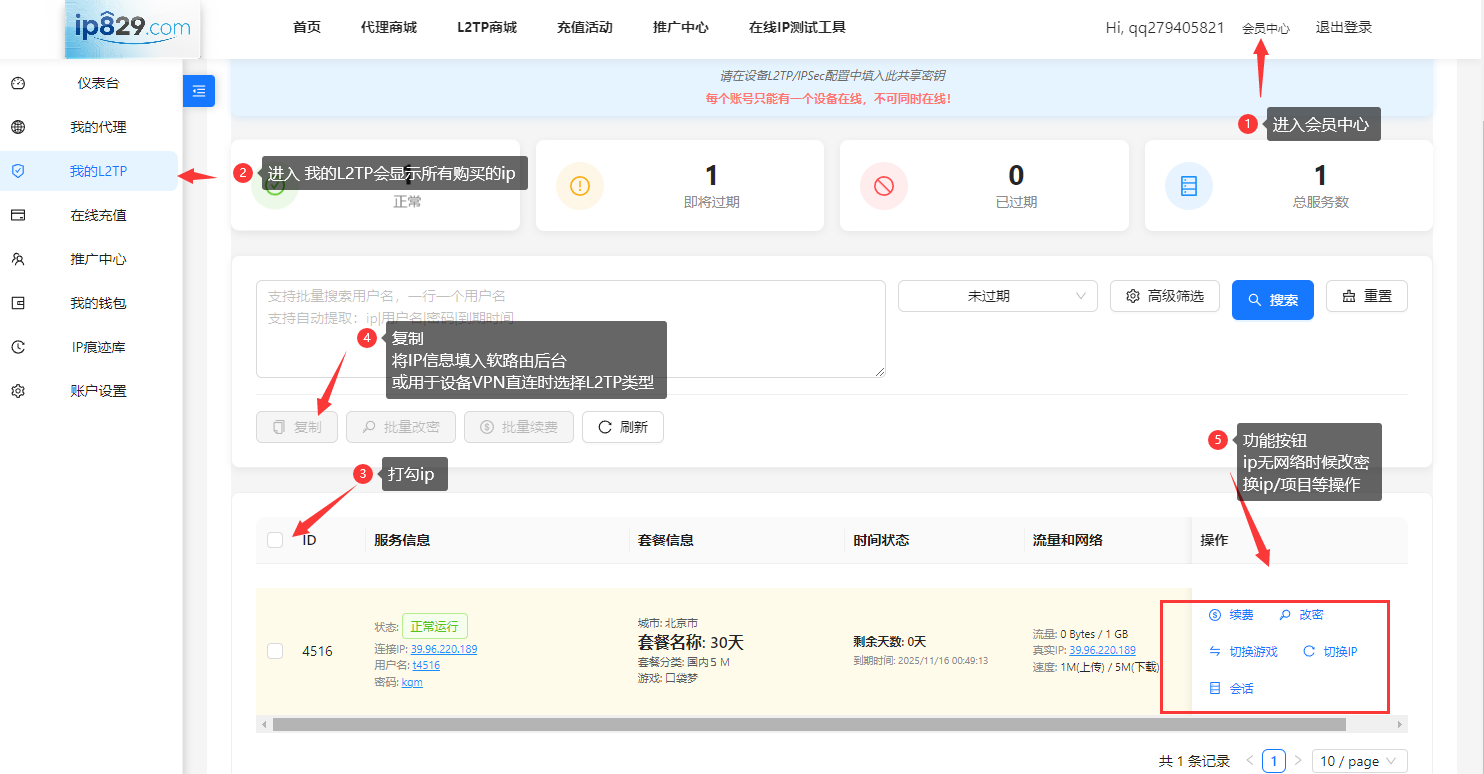Click the 在线充值 card icon
This screenshot has height=774, width=1484.
pos(18,215)
